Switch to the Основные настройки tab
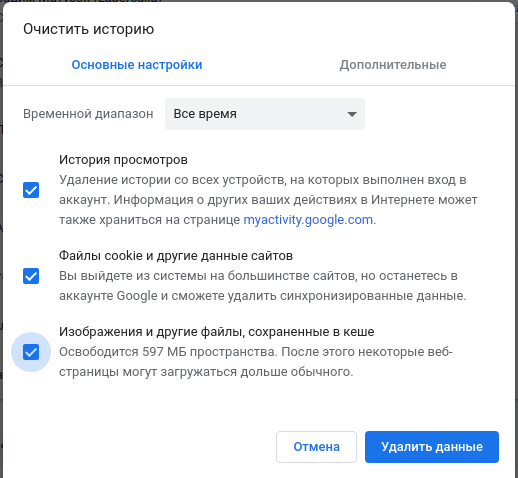Image resolution: width=518 pixels, height=478 pixels. (x=137, y=65)
